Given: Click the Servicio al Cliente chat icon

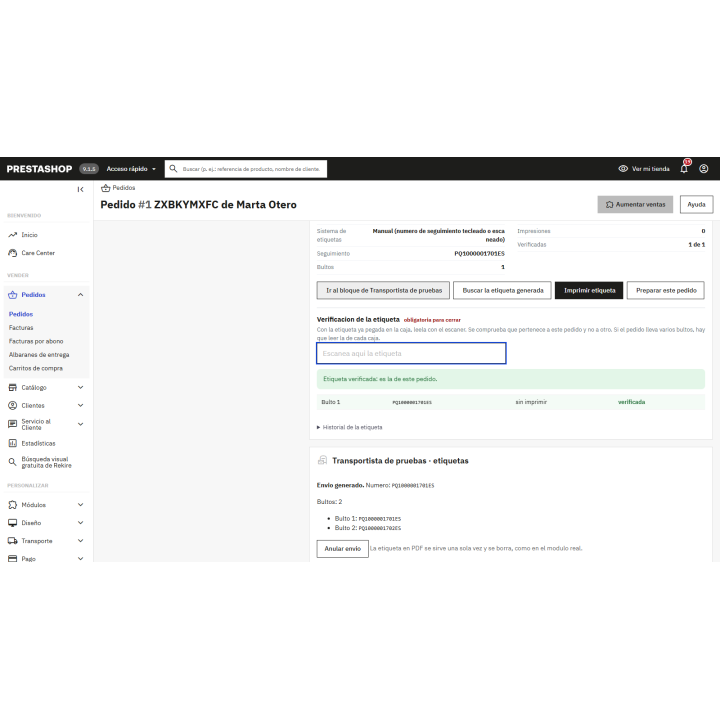Looking at the screenshot, I should click(12, 424).
